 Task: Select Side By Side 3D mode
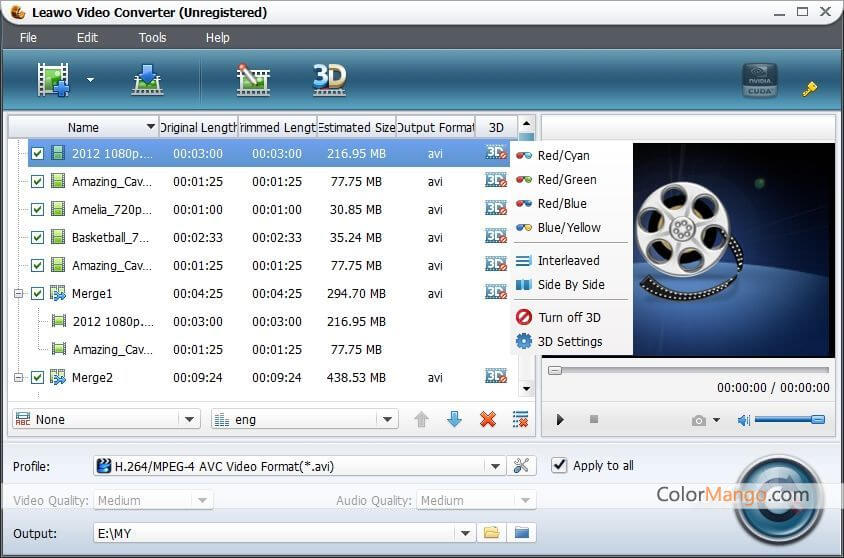(571, 285)
